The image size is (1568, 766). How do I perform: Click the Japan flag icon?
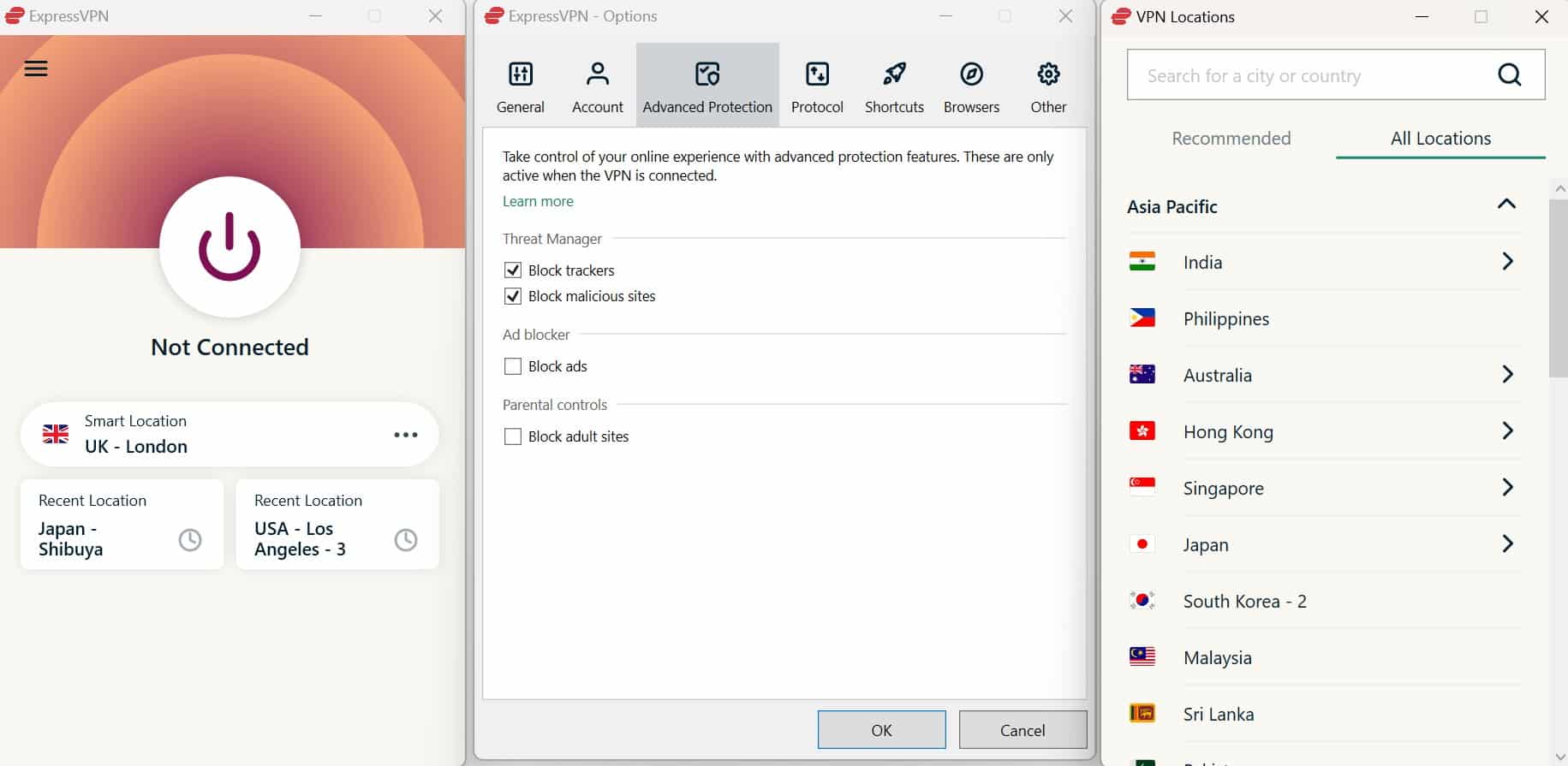[1142, 543]
